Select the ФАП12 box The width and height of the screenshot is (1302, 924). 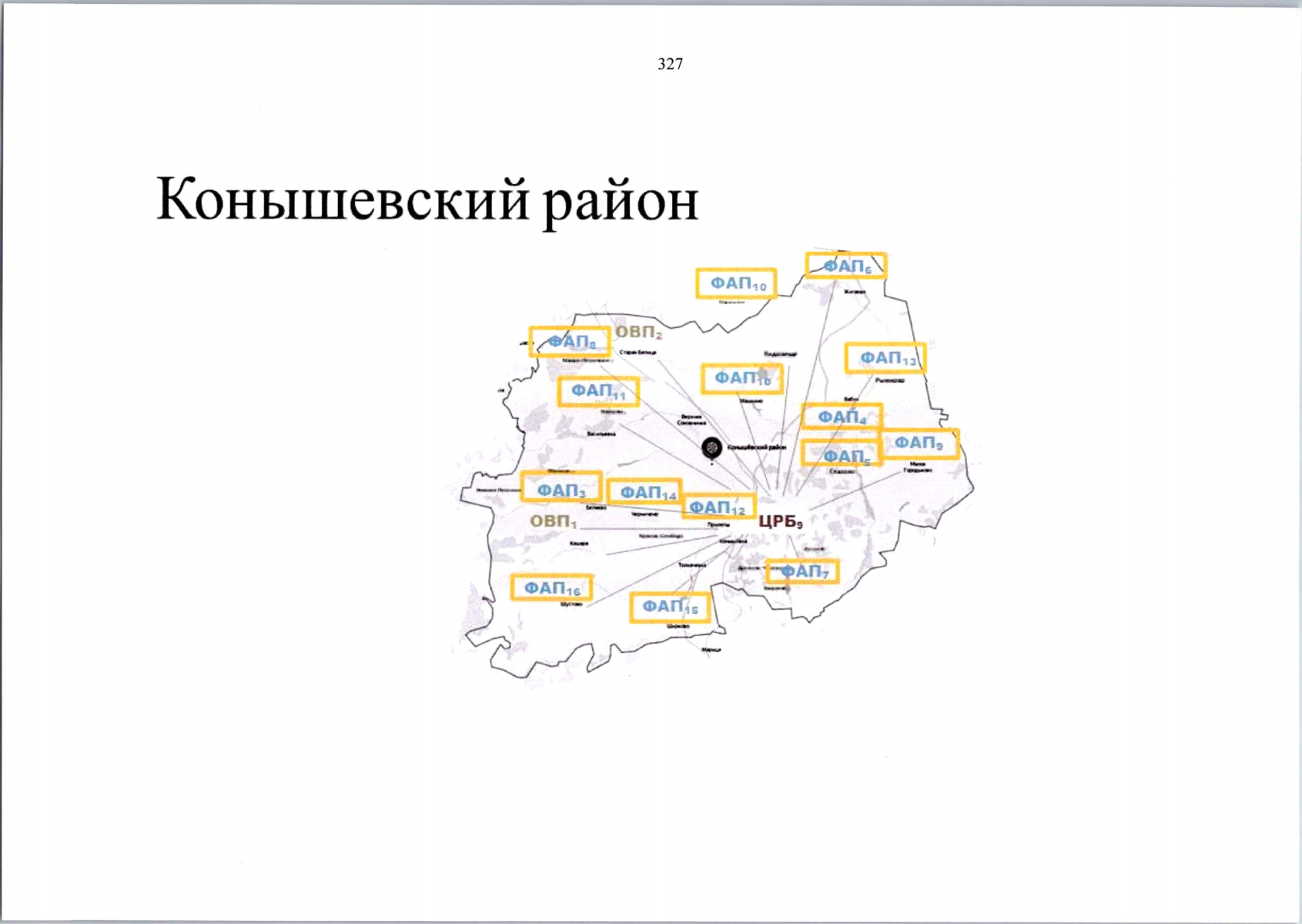coord(718,507)
